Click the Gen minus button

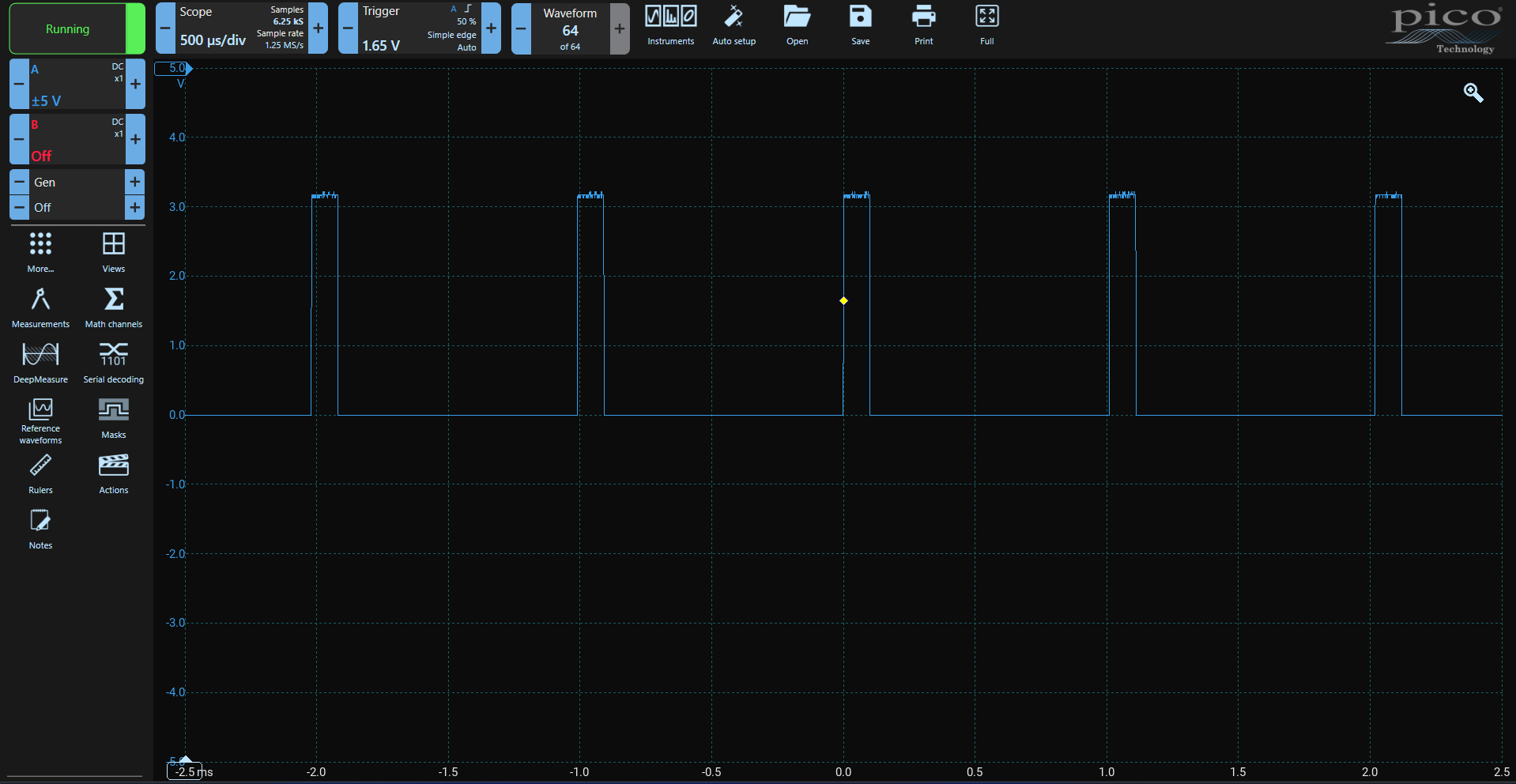(x=19, y=182)
